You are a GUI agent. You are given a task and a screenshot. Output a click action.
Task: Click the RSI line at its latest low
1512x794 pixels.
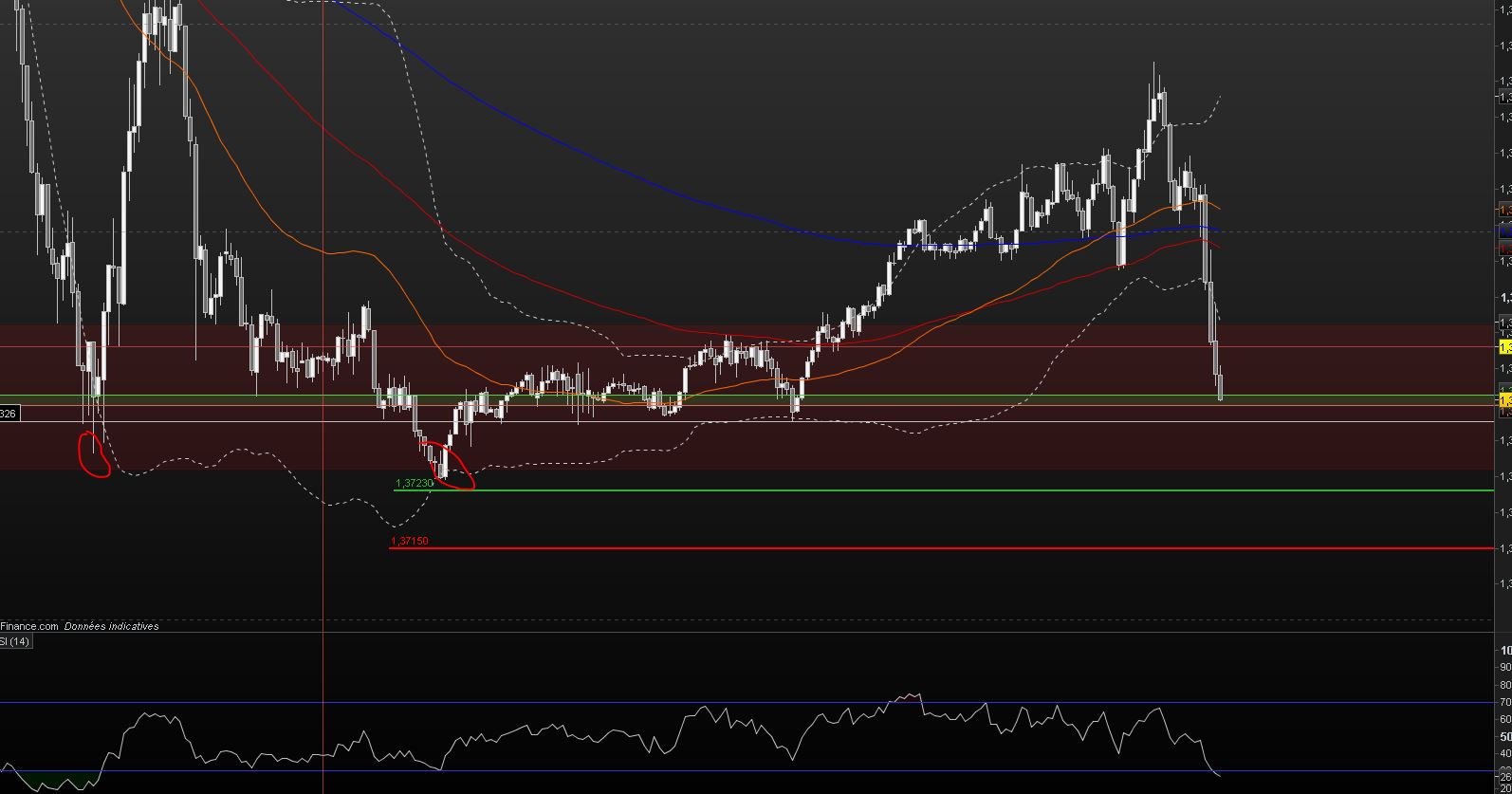coord(1219,775)
